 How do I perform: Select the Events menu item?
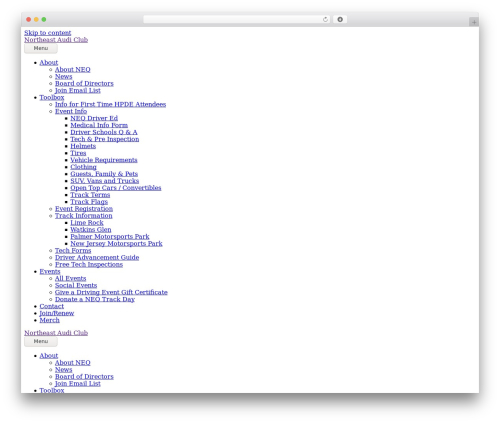point(50,271)
